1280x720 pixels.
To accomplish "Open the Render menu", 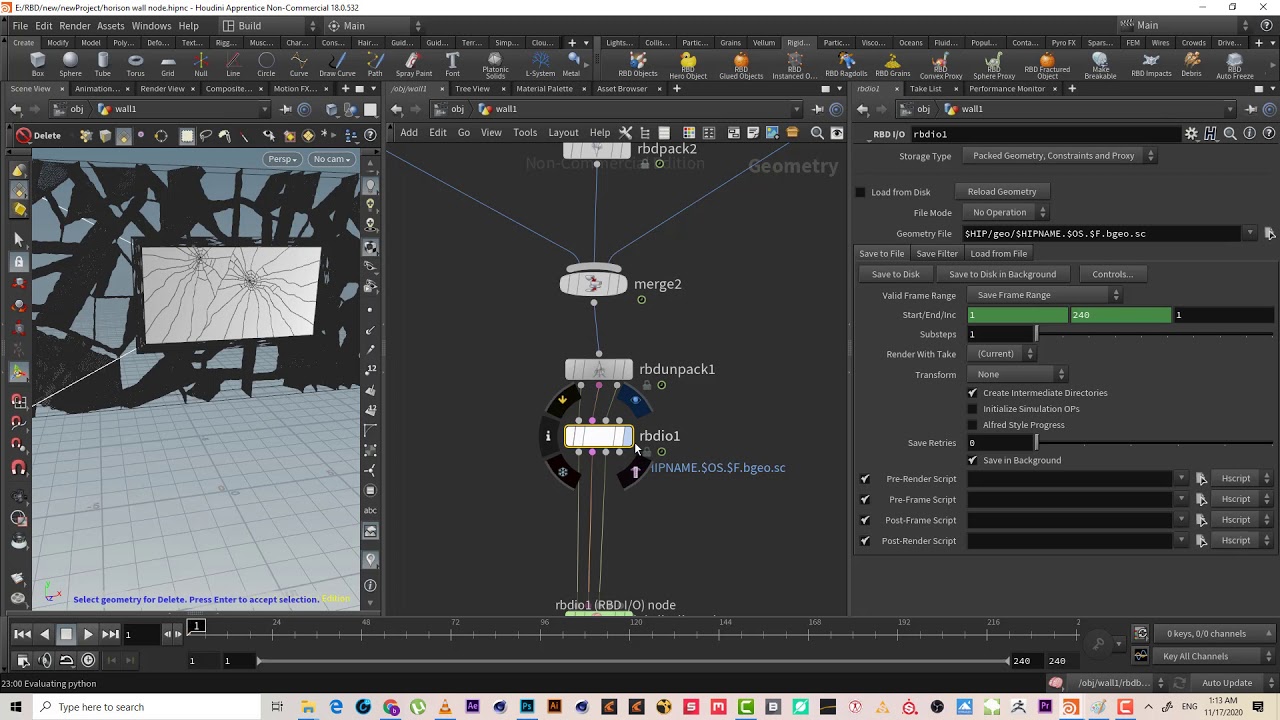I will click(x=75, y=25).
